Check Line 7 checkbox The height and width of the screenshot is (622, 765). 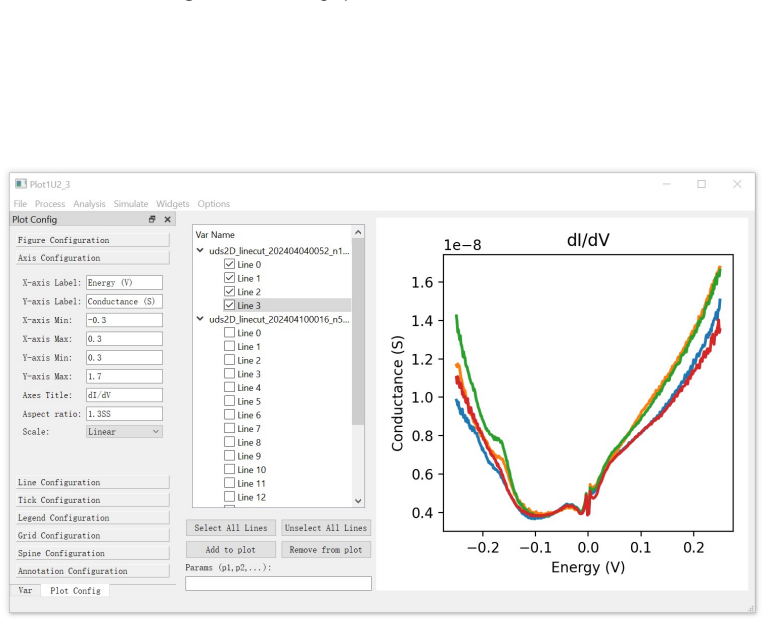pyautogui.click(x=229, y=428)
